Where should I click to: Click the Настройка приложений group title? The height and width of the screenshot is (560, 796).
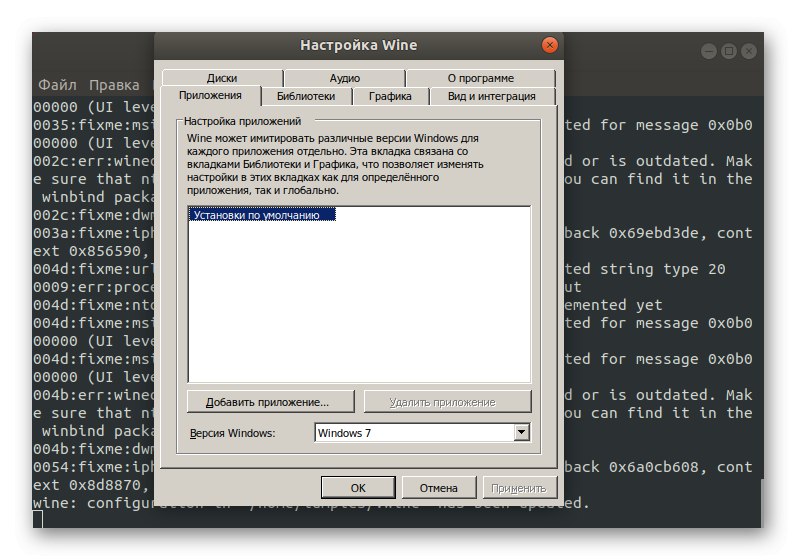[x=243, y=121]
